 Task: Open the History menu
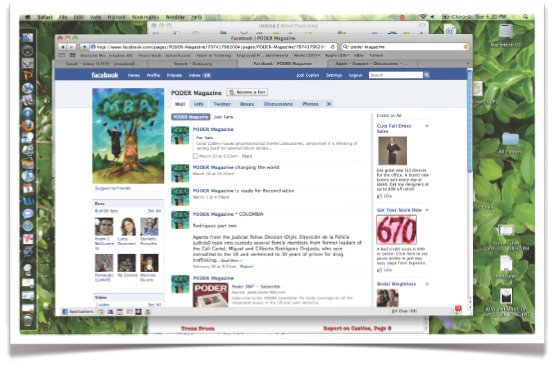click(x=116, y=17)
